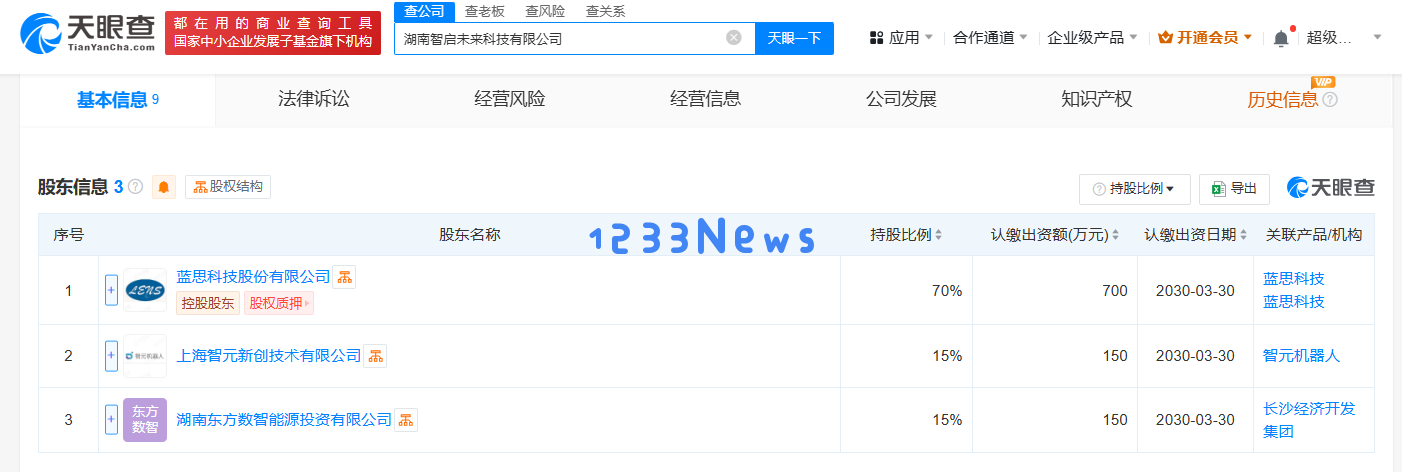Open 蓝思科技股份有限公司 shareholder link
Screen dimensions: 1402x472
point(253,277)
